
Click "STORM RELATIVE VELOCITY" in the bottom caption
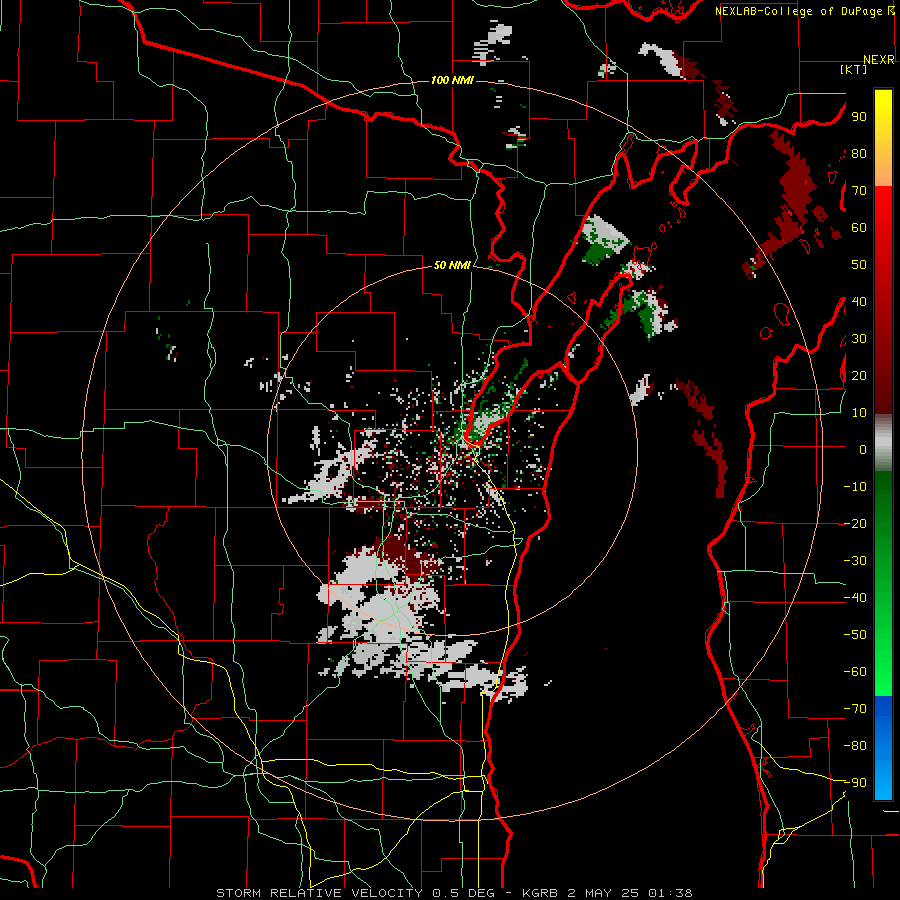coord(319,893)
